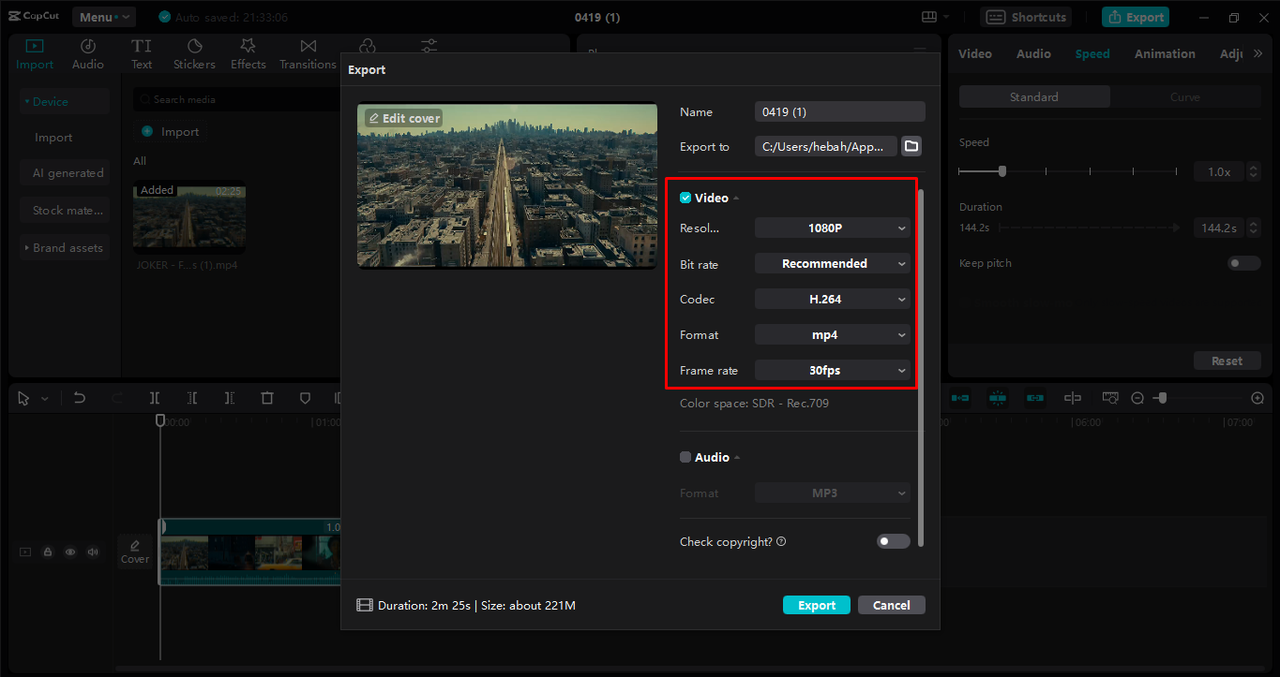Hide video track with eye icon
Viewport: 1280px width, 677px height.
[70, 552]
